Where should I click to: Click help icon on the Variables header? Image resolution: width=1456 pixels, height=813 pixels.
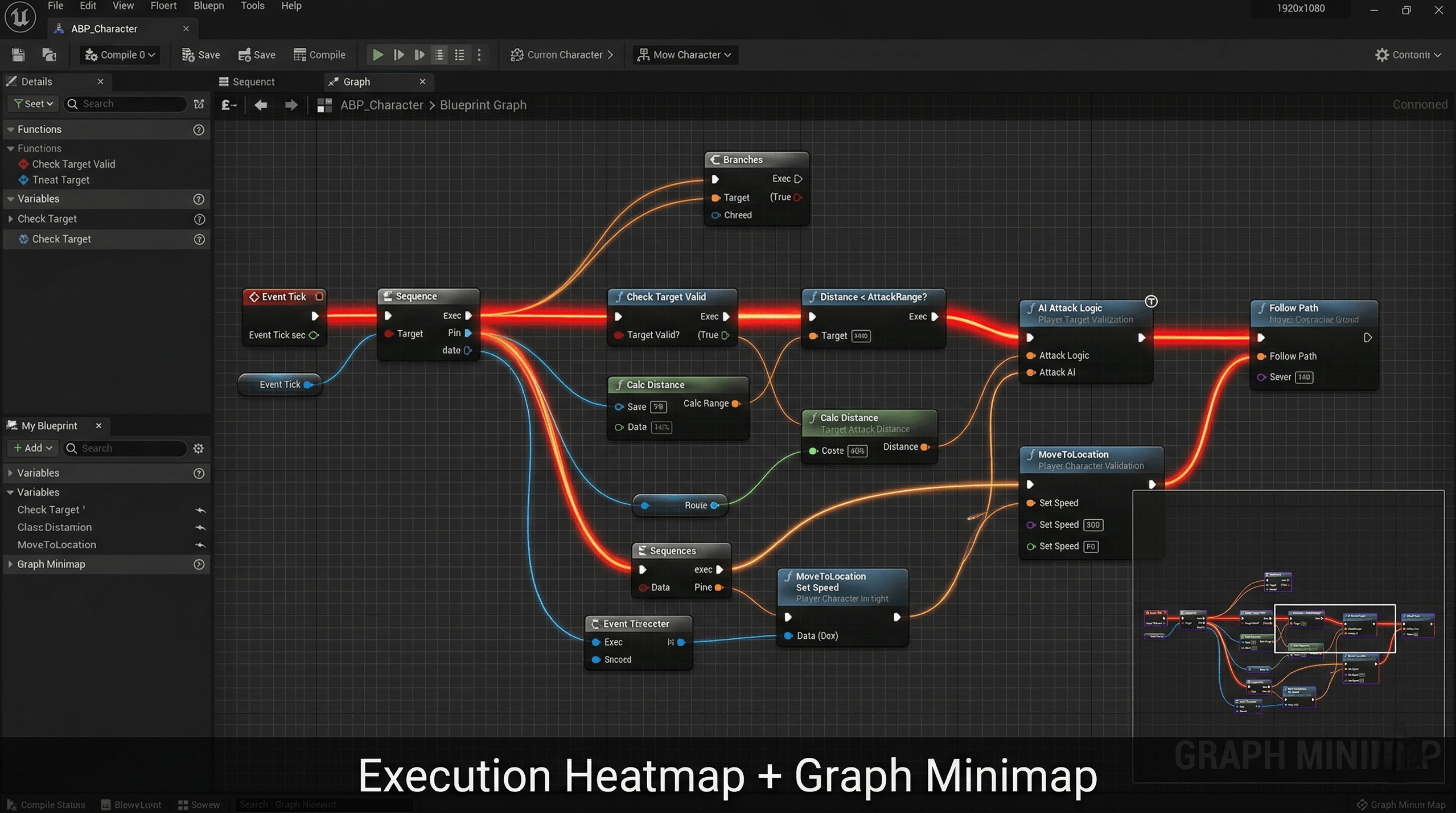point(199,199)
